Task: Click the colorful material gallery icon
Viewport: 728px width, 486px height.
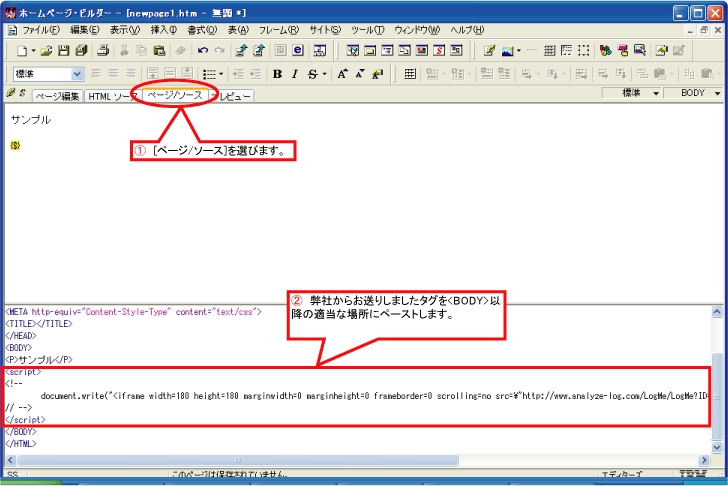Action: click(x=605, y=51)
